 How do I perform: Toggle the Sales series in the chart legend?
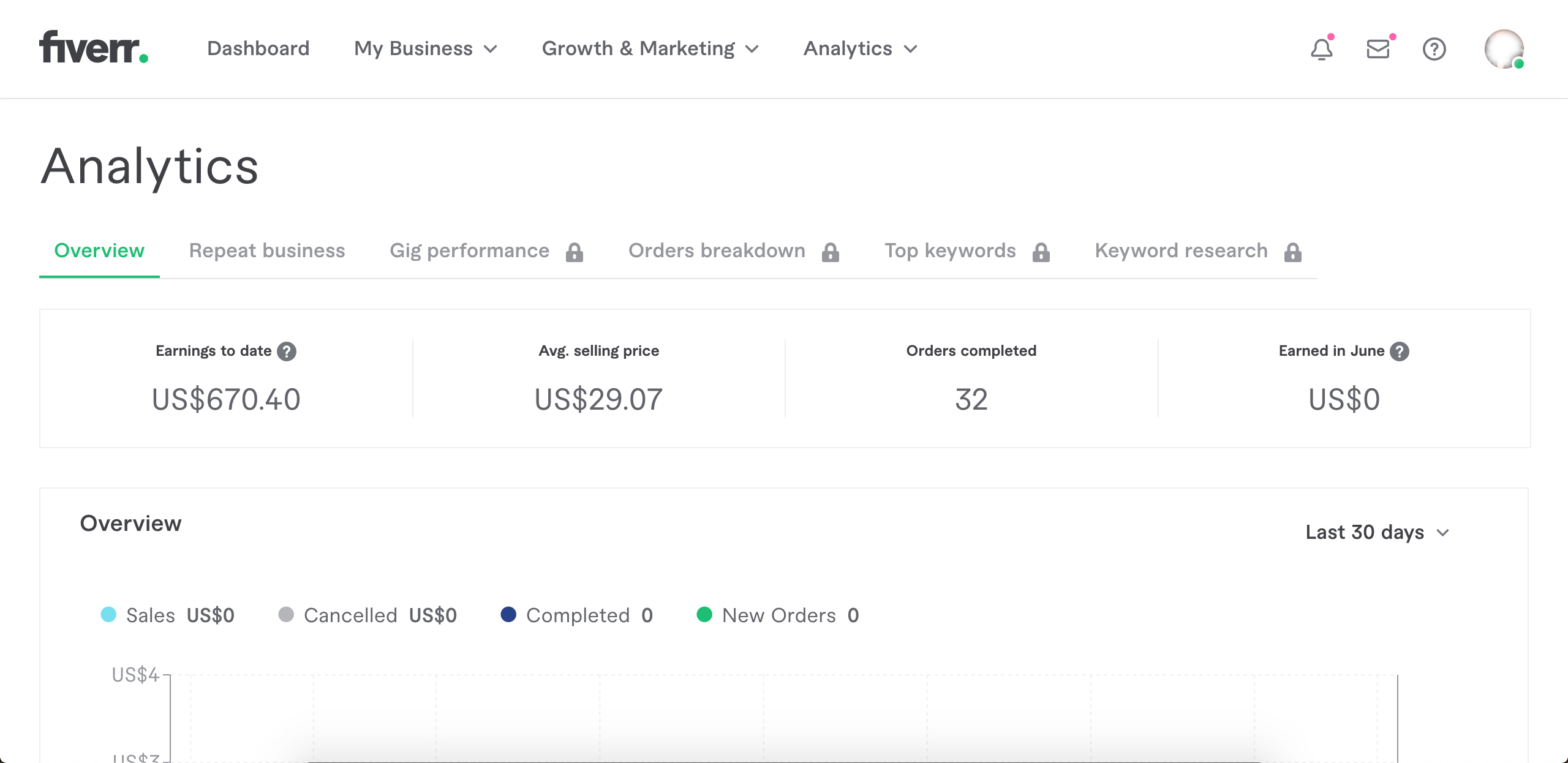tap(150, 615)
